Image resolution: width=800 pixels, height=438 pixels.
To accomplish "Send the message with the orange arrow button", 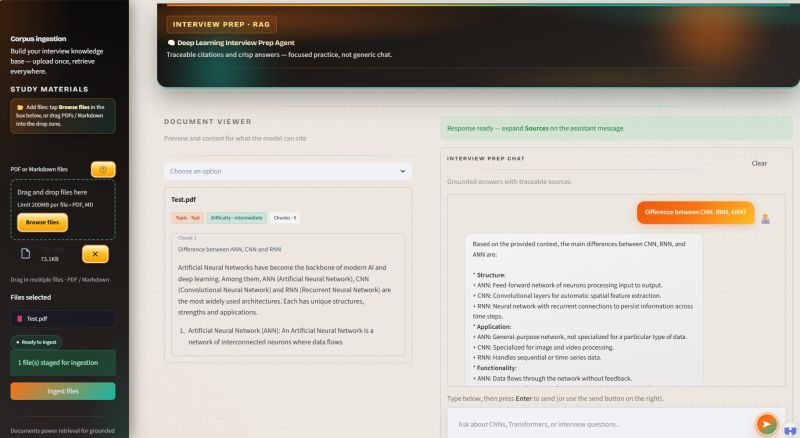I will (x=766, y=424).
